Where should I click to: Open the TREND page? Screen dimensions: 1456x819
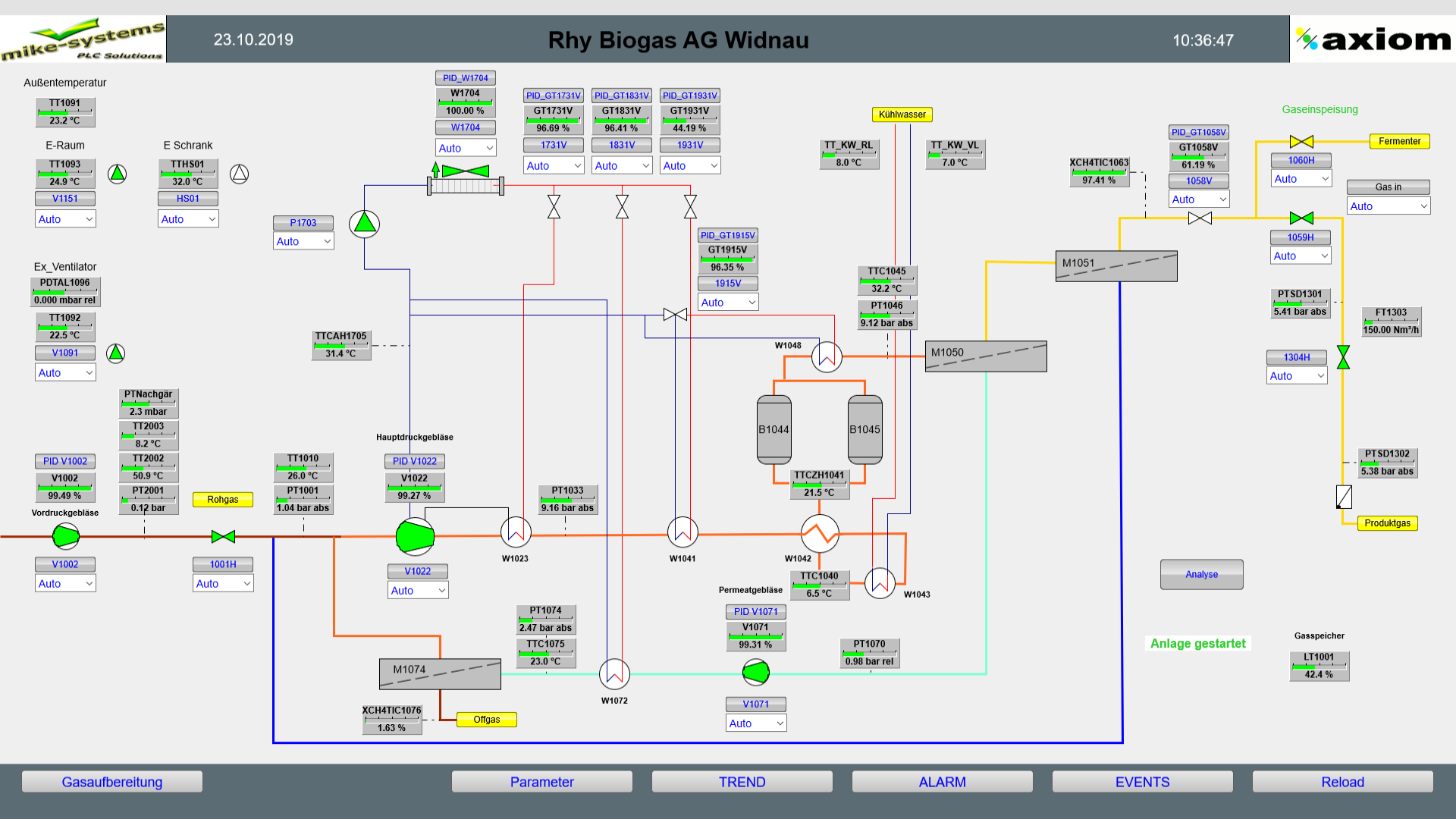click(x=742, y=782)
